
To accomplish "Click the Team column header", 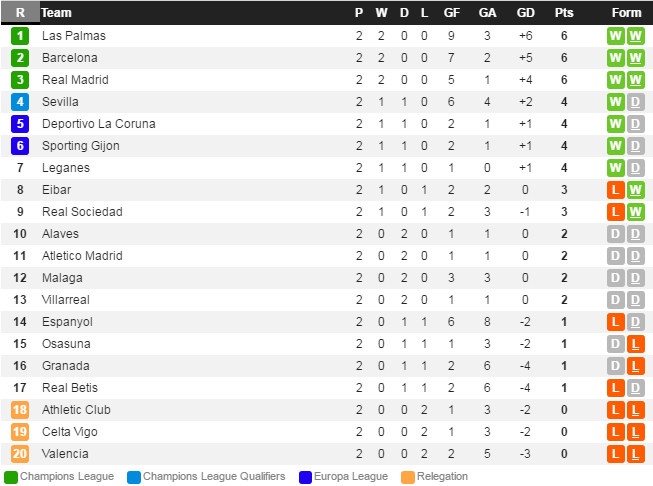I will pyautogui.click(x=57, y=13).
